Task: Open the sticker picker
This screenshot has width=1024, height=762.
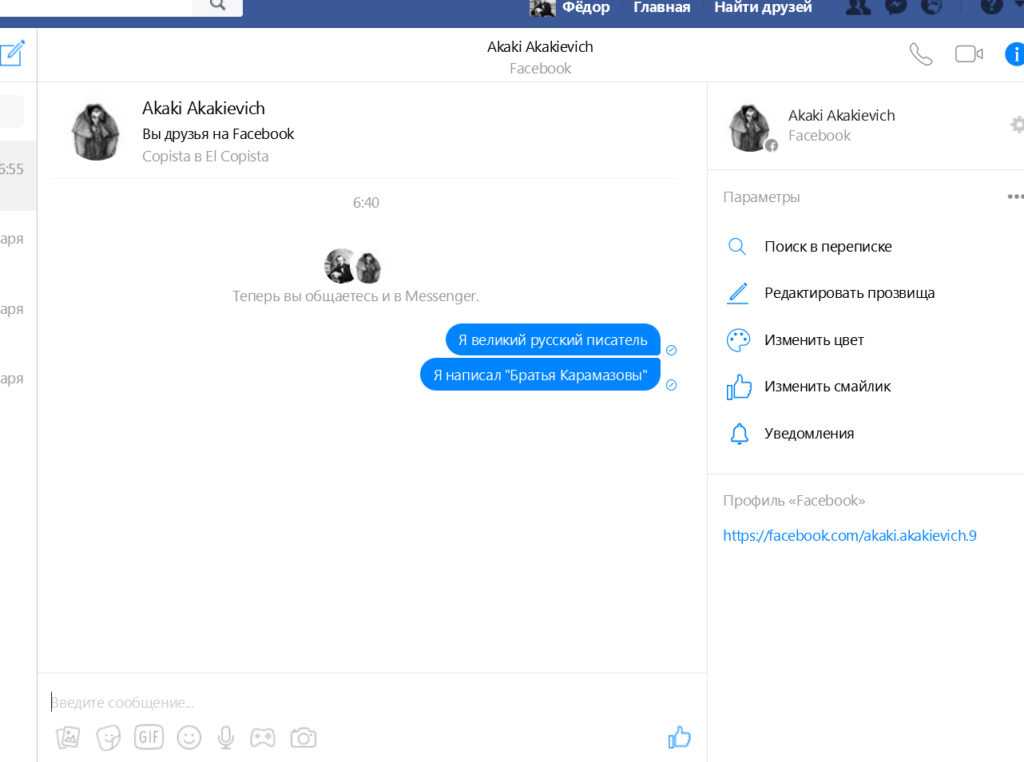Action: pos(108,738)
